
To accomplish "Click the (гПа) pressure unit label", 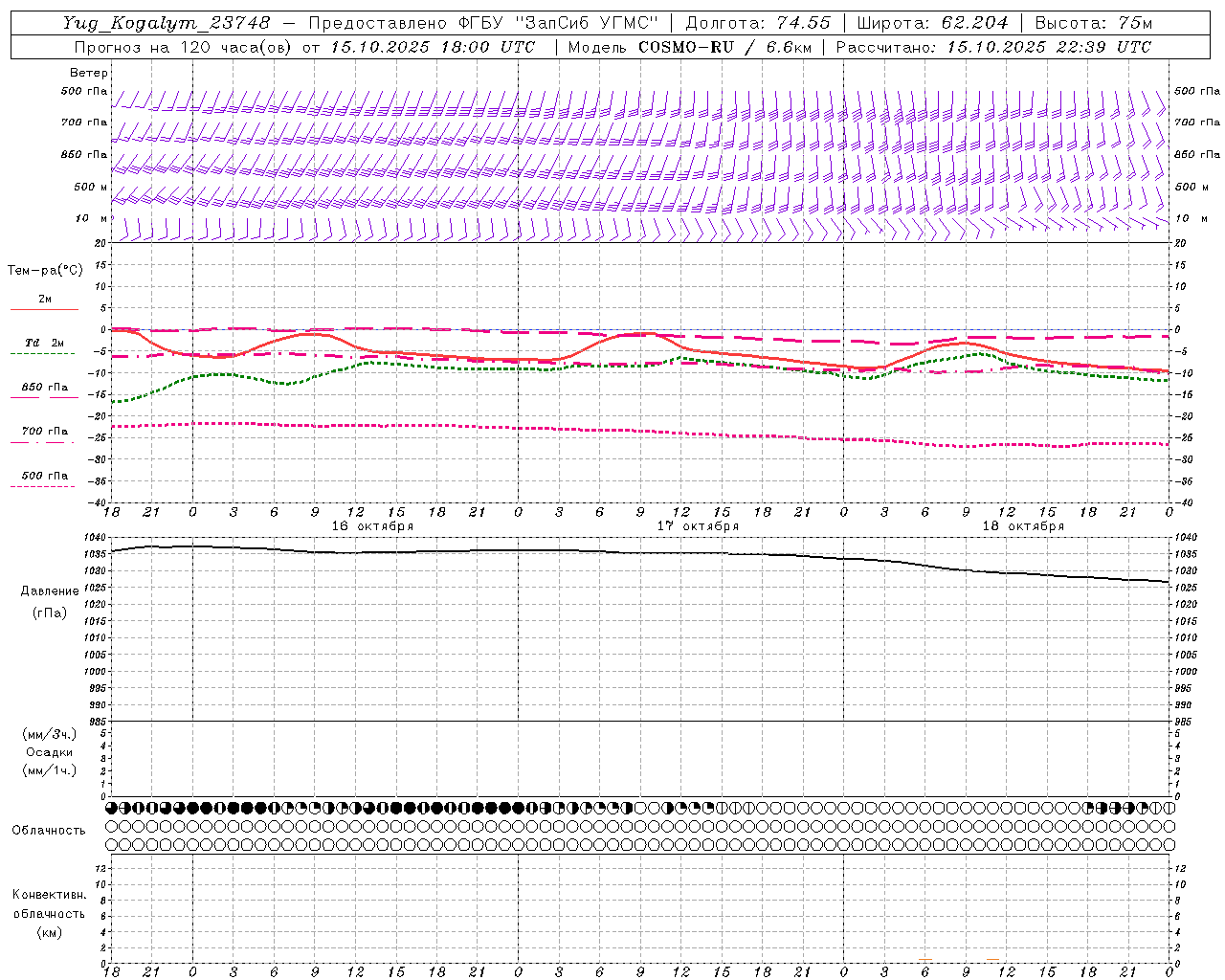I will pos(50,612).
